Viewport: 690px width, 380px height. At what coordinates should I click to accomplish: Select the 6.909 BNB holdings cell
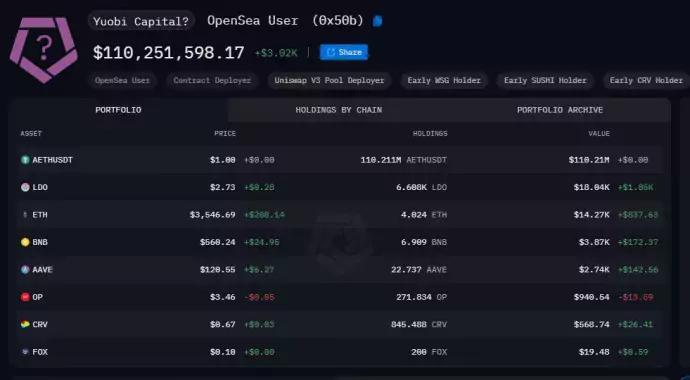[423, 242]
